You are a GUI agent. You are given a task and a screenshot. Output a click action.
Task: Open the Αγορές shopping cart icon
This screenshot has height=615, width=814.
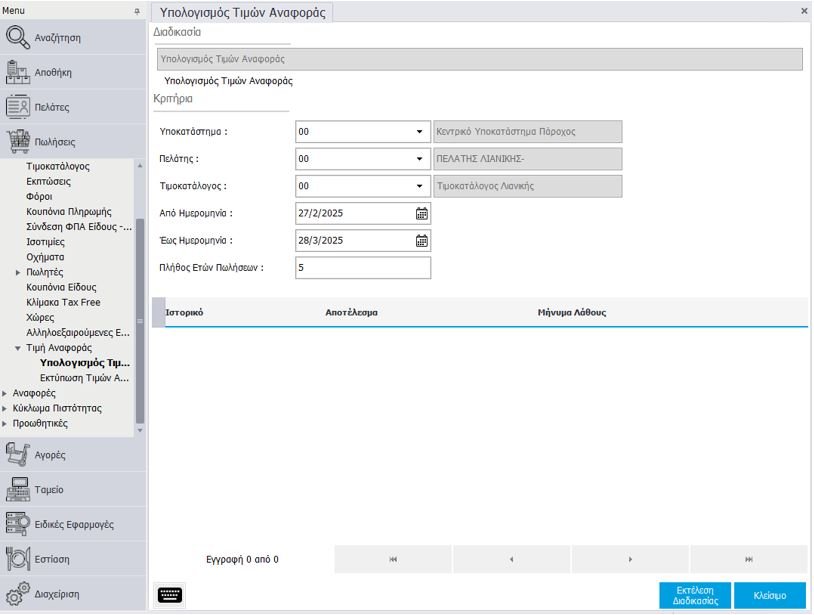click(19, 455)
